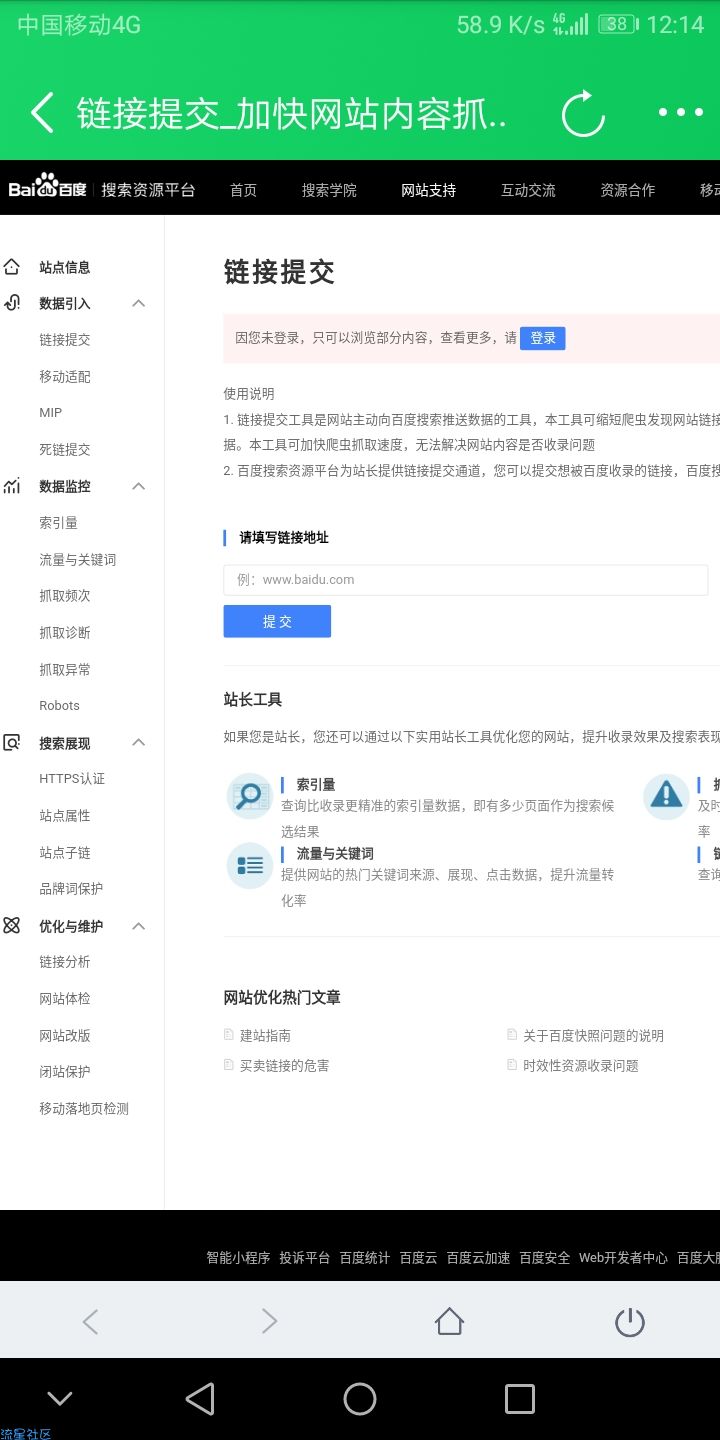Open the 网站支持 nav tab
The height and width of the screenshot is (1440, 720).
[429, 190]
